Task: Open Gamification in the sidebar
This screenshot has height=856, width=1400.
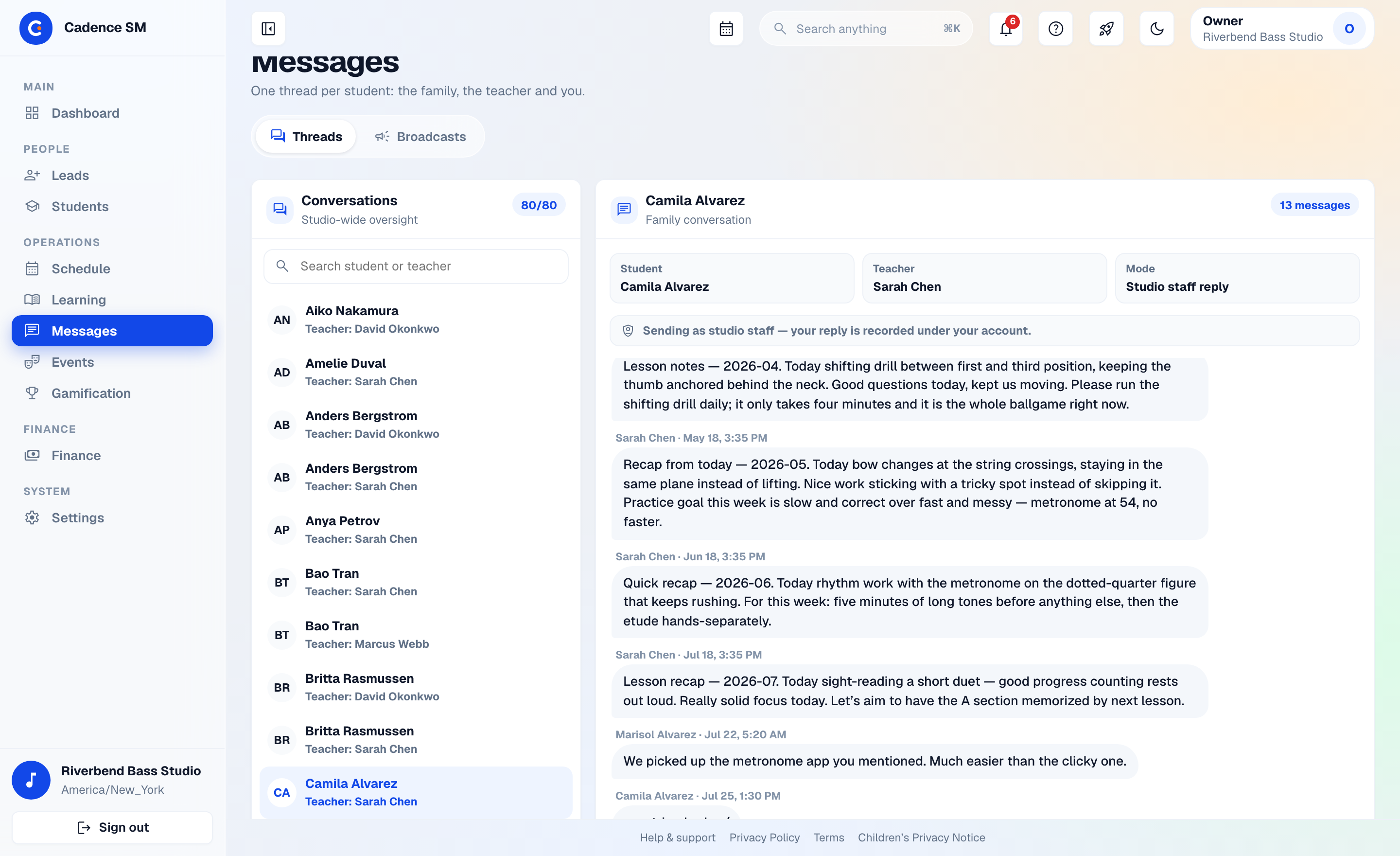Action: pos(112,393)
